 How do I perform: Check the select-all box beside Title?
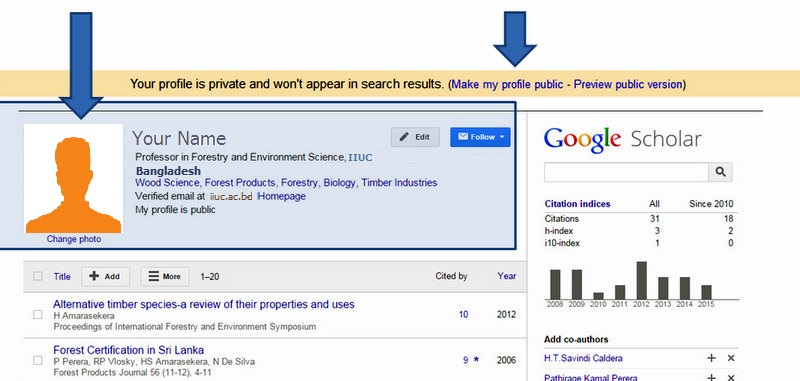(x=38, y=276)
